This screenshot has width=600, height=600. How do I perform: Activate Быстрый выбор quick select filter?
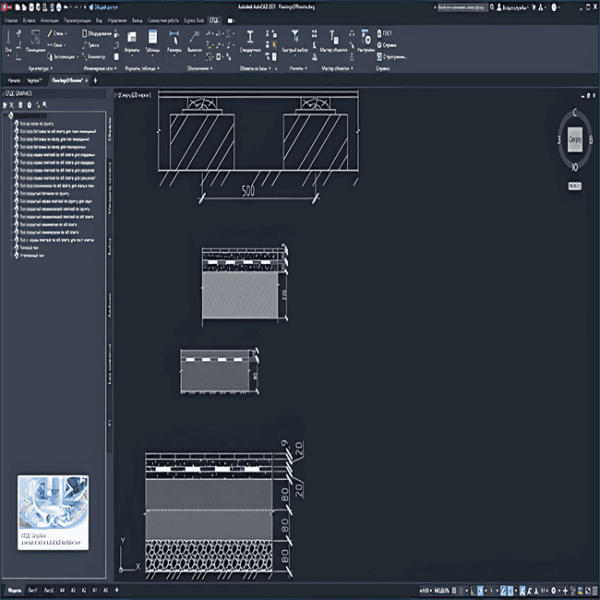[x=295, y=42]
